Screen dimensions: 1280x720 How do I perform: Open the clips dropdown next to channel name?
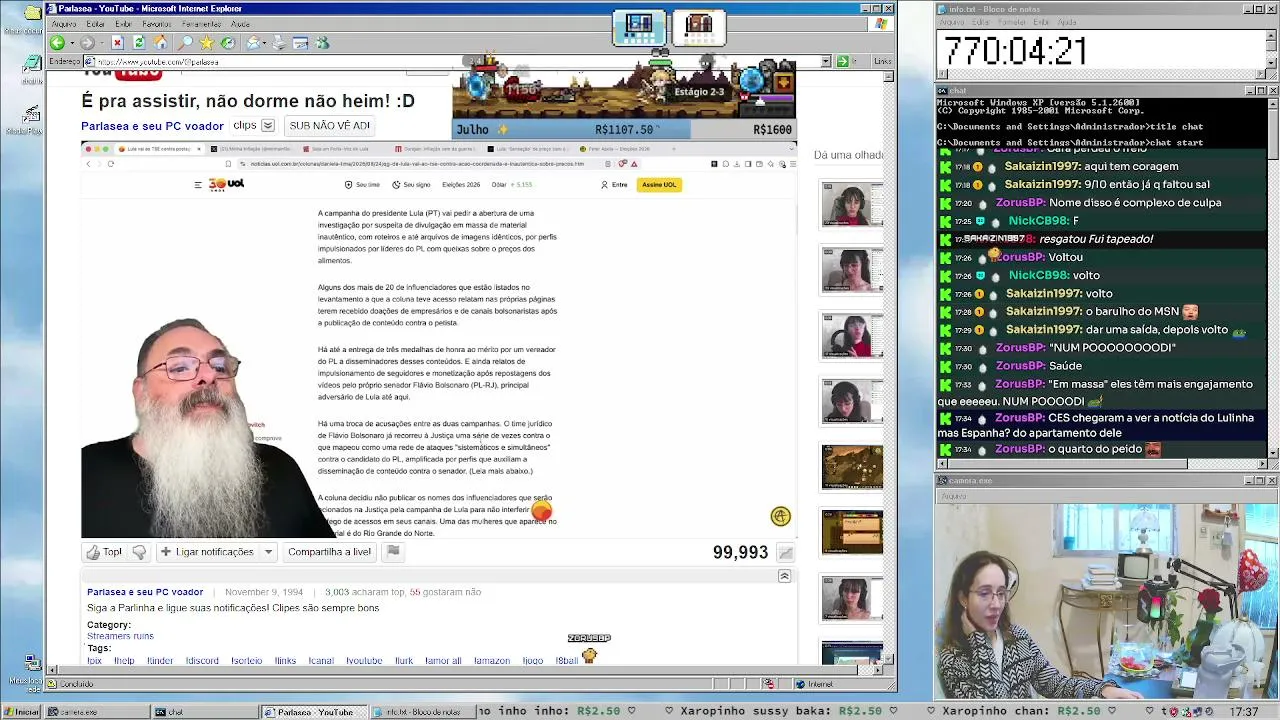point(267,126)
